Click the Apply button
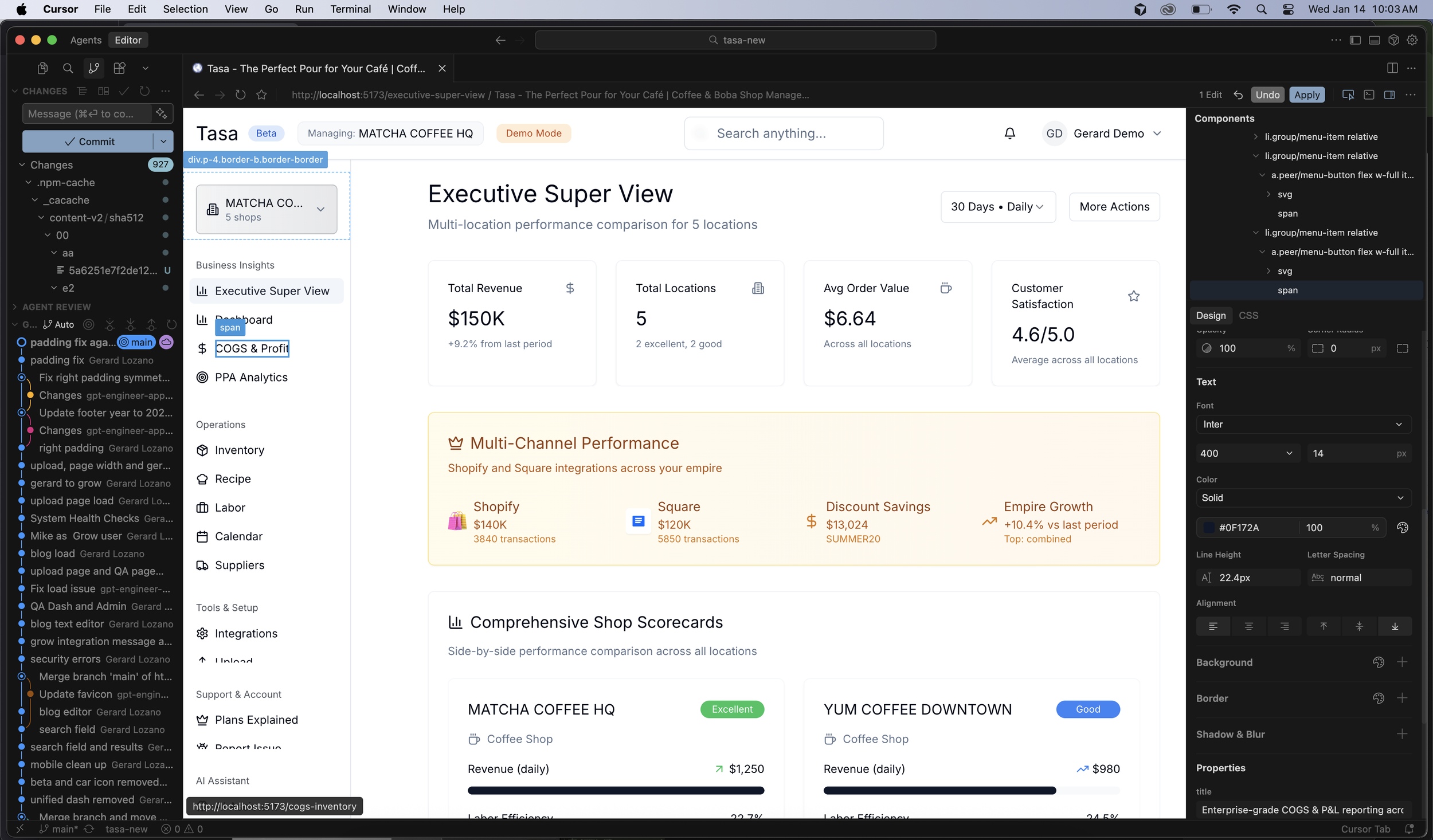Screen dimensions: 1433x840 [x=1306, y=95]
